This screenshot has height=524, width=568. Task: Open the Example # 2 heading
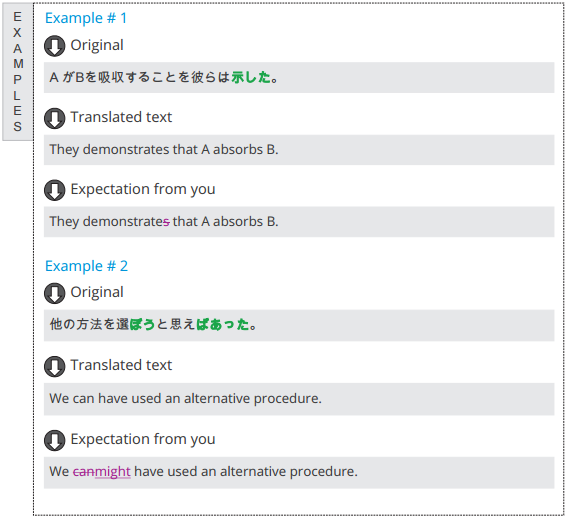point(86,266)
